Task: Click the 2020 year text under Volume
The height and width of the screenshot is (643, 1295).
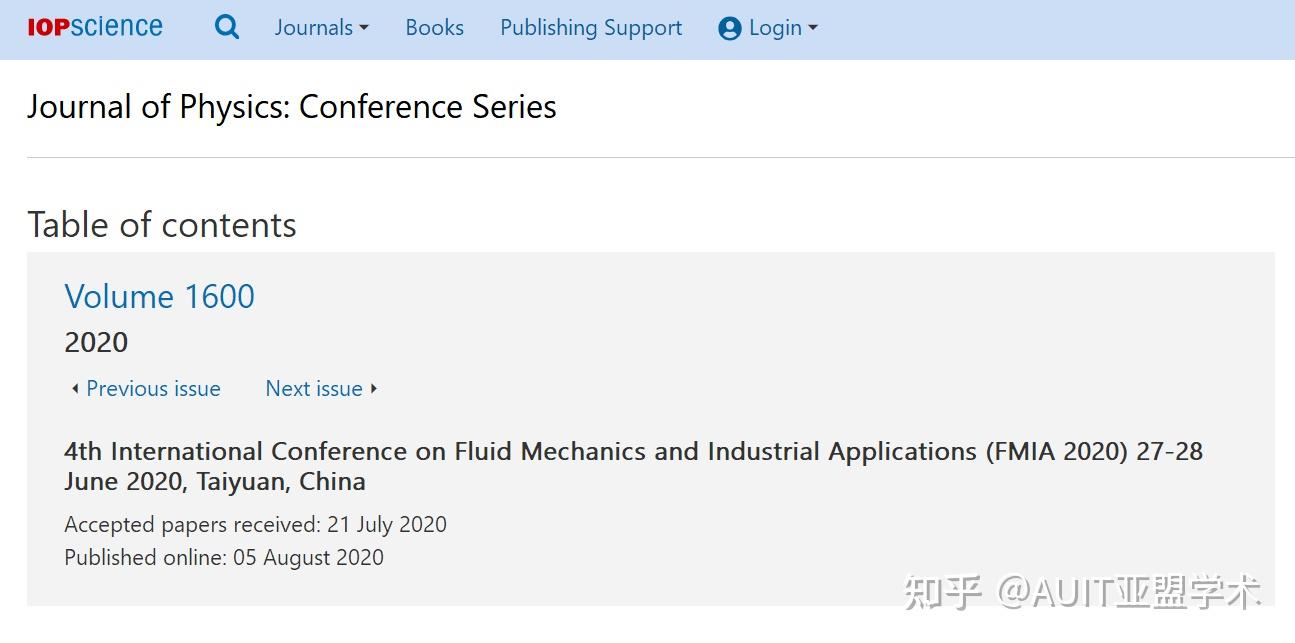Action: coord(96,342)
